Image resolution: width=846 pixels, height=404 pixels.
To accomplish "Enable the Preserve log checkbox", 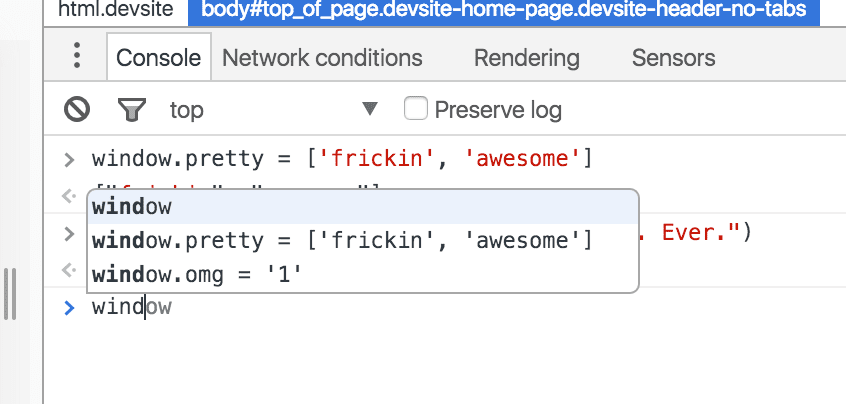I will pos(416,109).
